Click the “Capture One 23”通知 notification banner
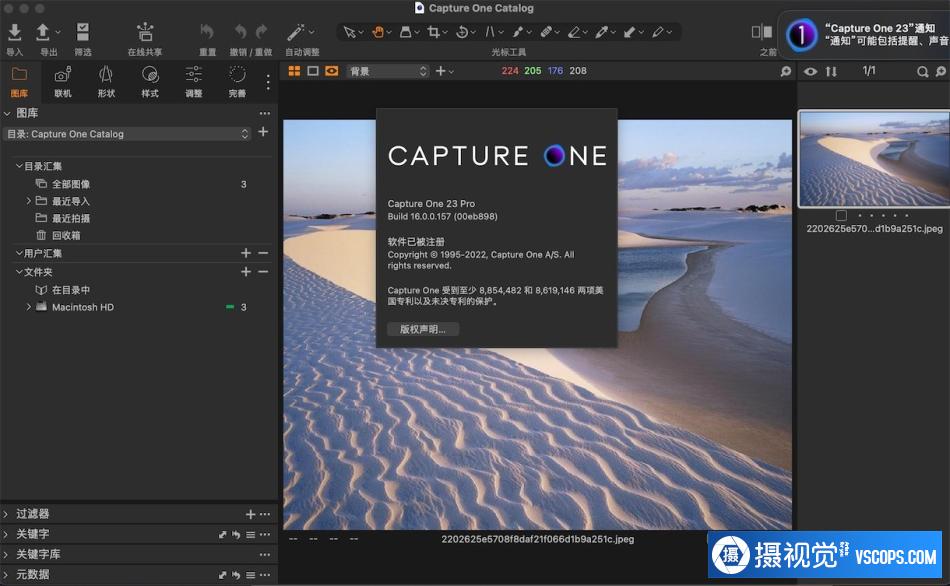This screenshot has width=950, height=586. (865, 35)
